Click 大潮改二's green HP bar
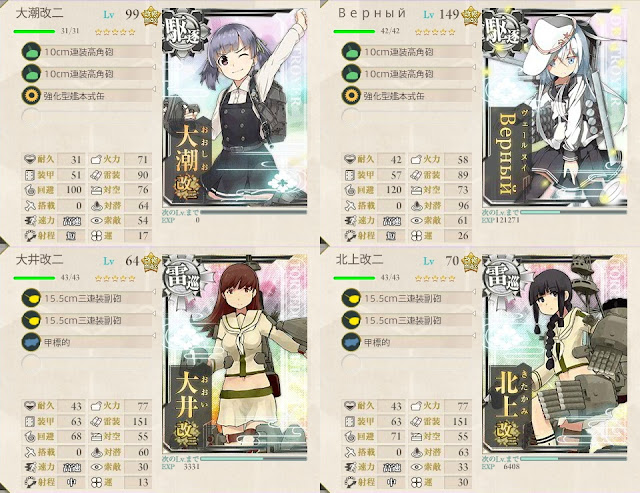Viewport: 640px width, 493px height. [x=34, y=31]
